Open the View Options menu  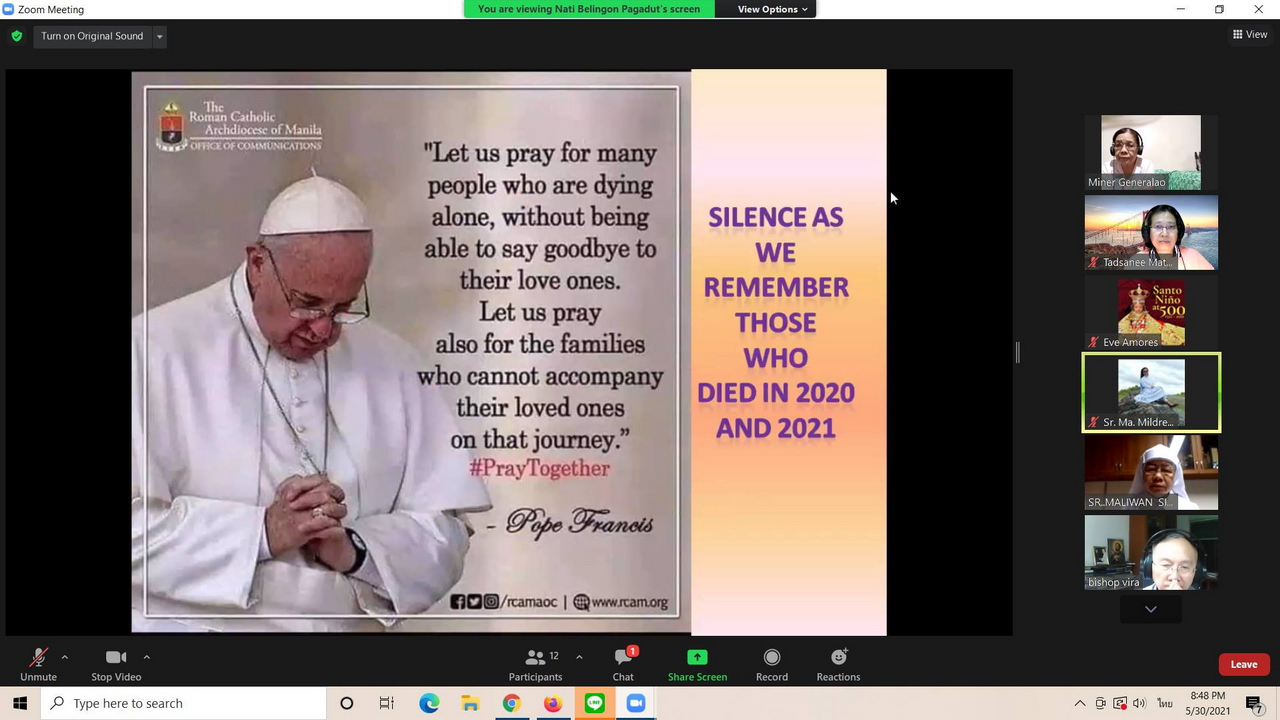(772, 9)
